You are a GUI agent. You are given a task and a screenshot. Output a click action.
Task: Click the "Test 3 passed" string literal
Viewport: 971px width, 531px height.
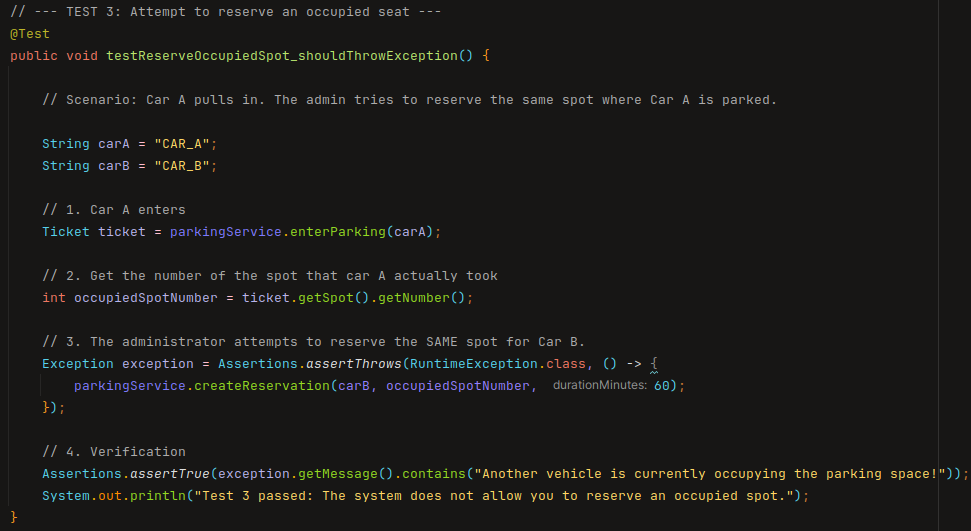494,496
